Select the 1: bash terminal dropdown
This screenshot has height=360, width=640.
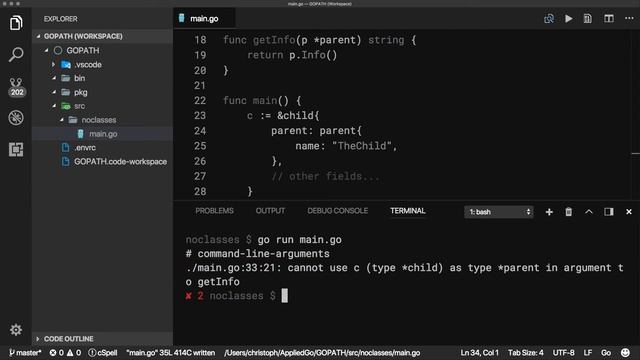498,212
